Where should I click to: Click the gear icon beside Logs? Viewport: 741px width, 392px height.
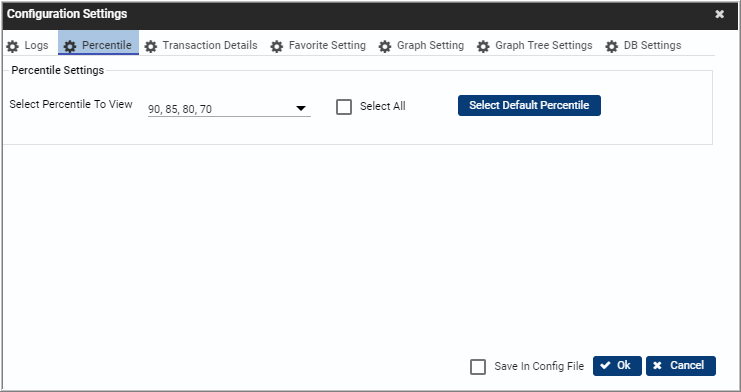tap(13, 46)
